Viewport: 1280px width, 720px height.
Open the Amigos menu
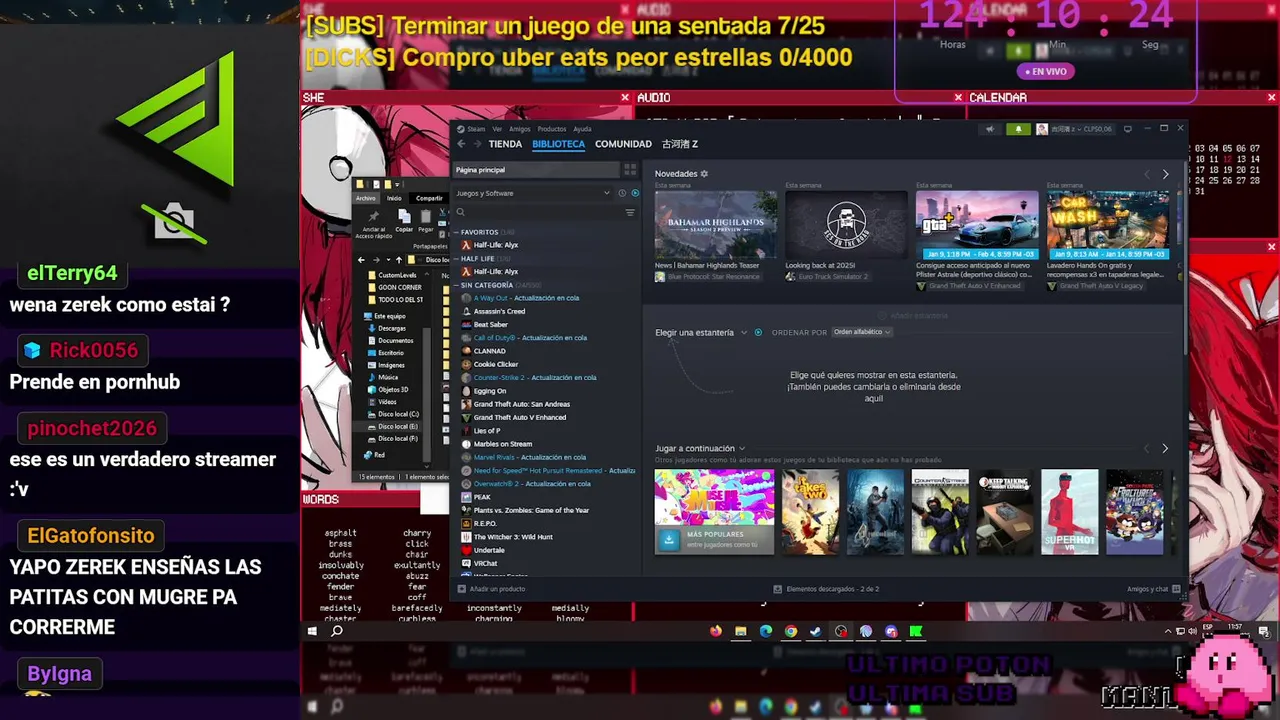(520, 129)
